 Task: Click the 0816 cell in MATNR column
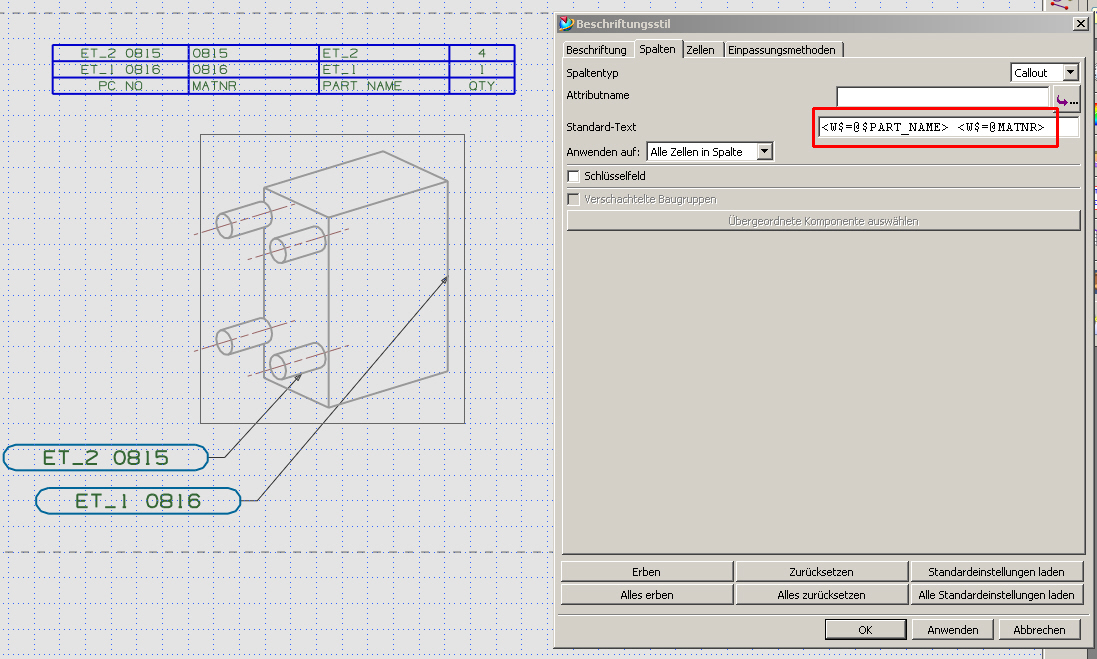253,69
